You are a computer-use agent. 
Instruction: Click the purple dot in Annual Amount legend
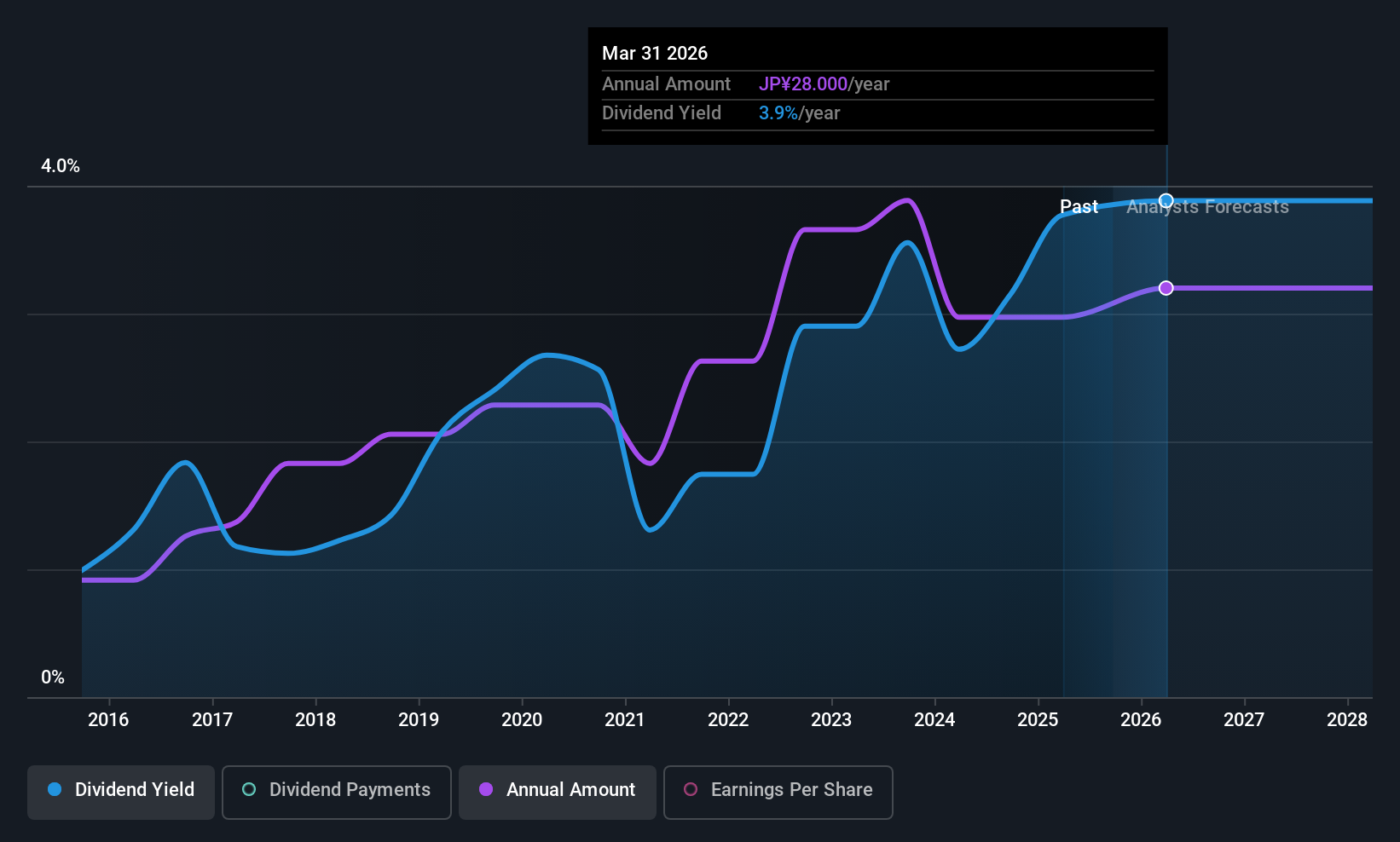pyautogui.click(x=486, y=789)
